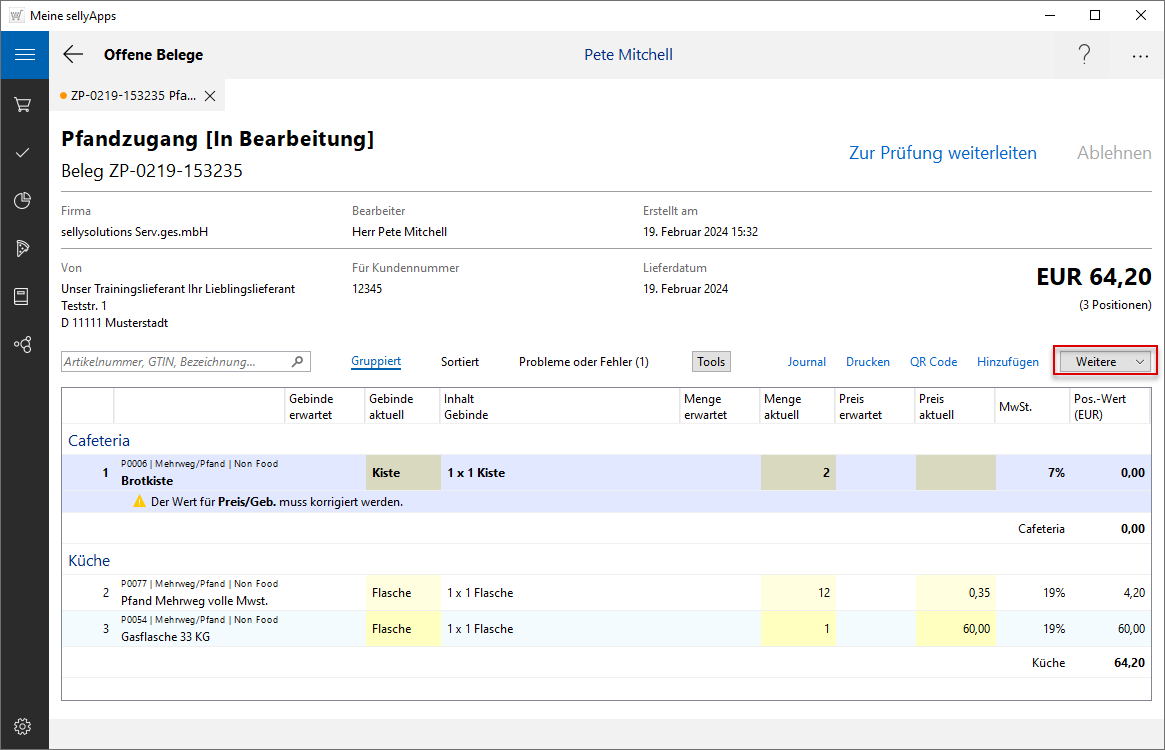
Task: Open settings gear in sidebar
Action: [24, 726]
